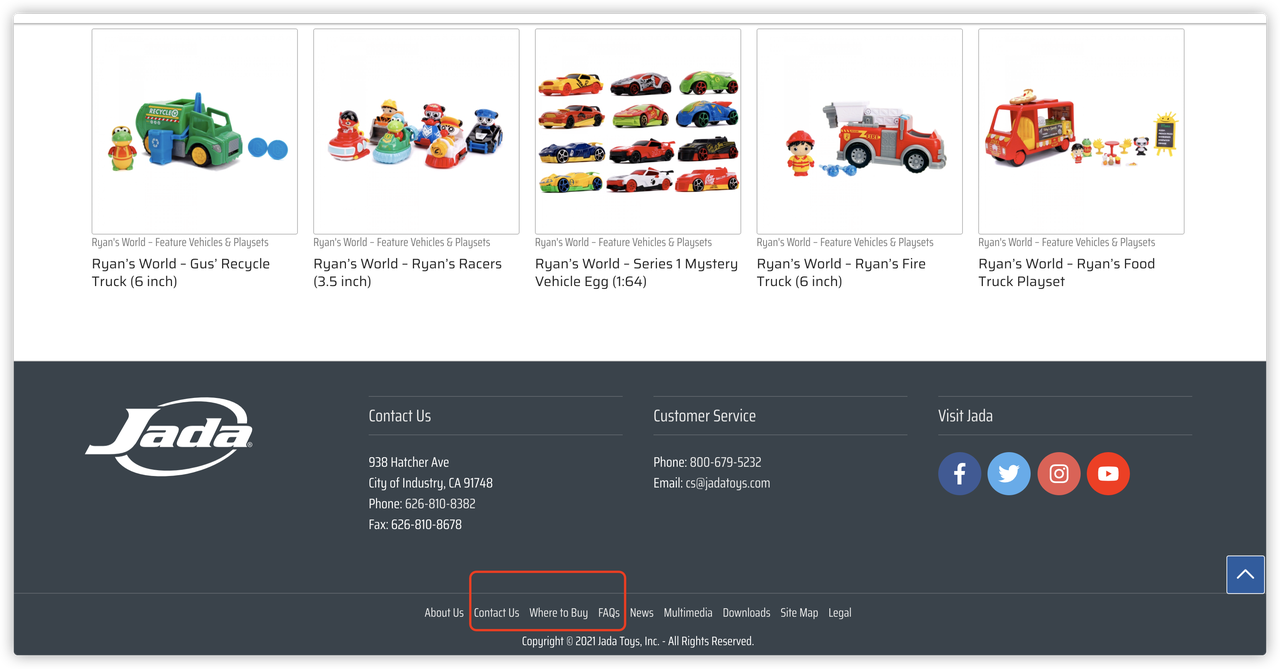Click the Contact Us footer heading

coord(400,416)
